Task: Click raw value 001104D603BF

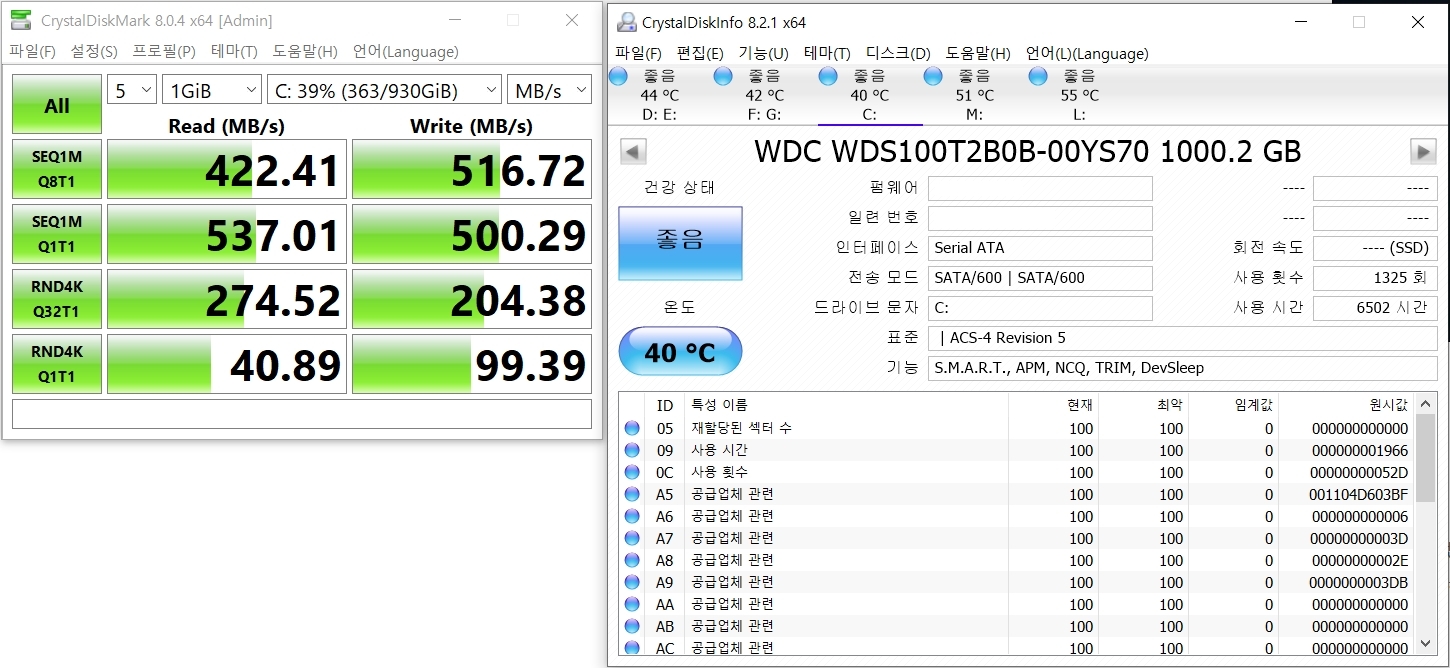Action: 1358,494
